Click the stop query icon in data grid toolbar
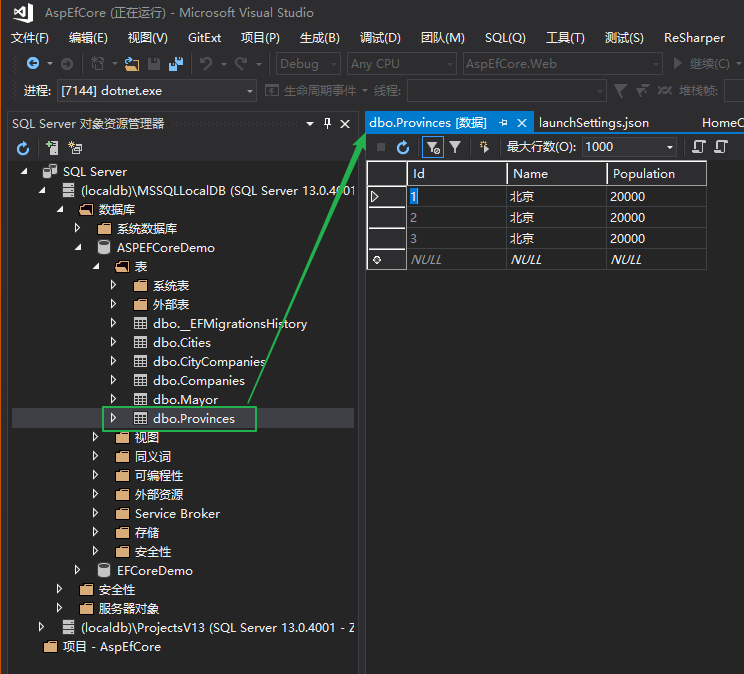744x674 pixels. click(x=381, y=147)
